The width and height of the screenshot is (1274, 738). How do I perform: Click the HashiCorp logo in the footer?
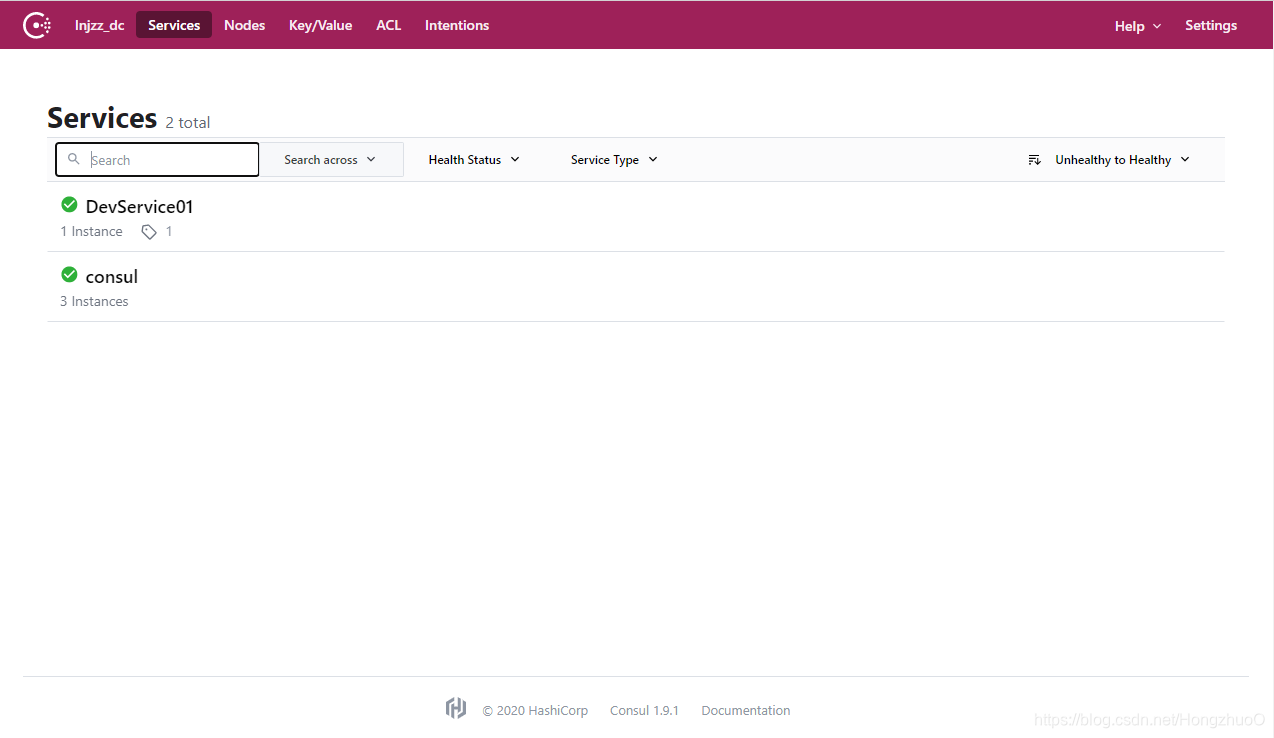click(x=456, y=708)
